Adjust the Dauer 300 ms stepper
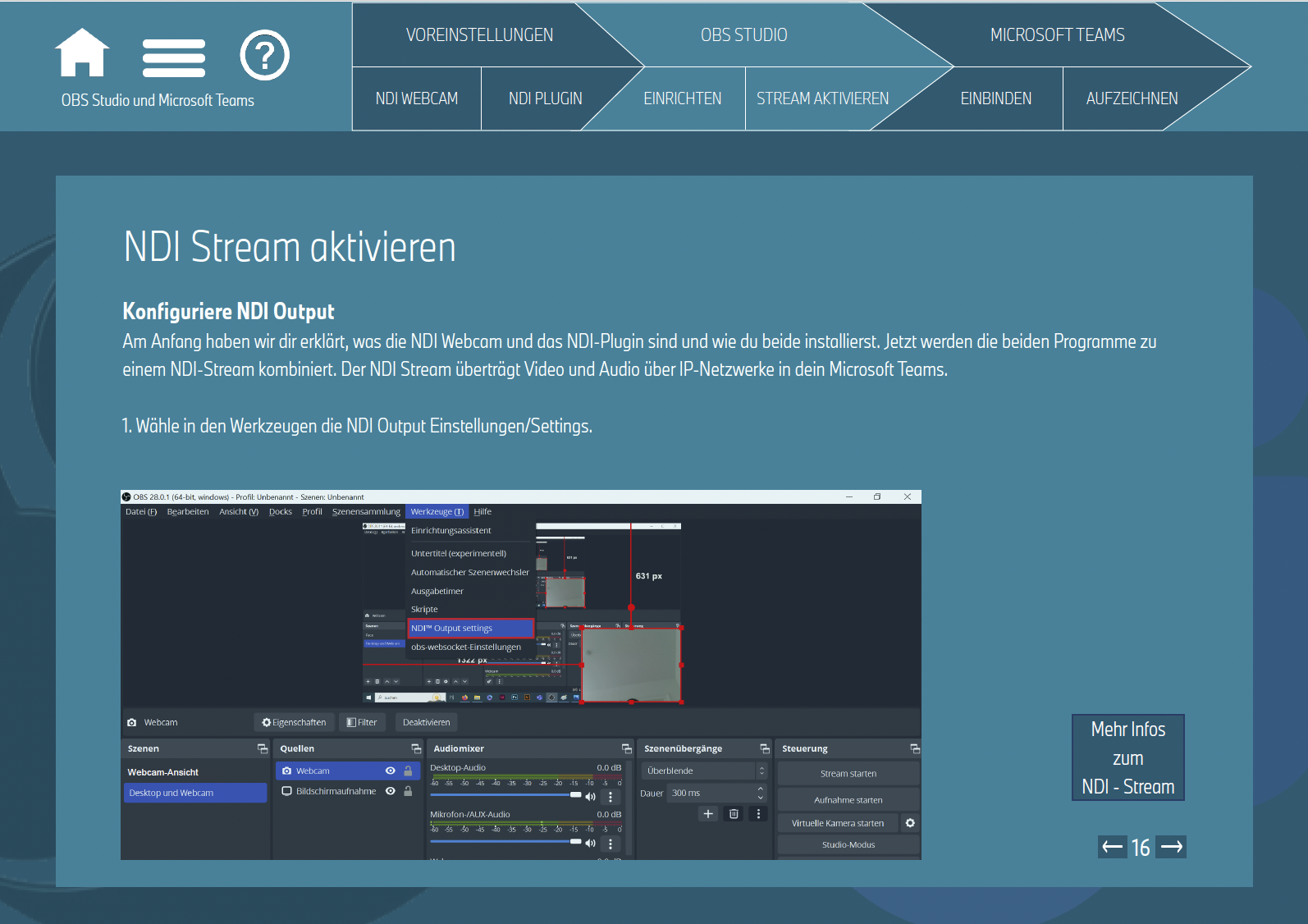 (x=761, y=793)
